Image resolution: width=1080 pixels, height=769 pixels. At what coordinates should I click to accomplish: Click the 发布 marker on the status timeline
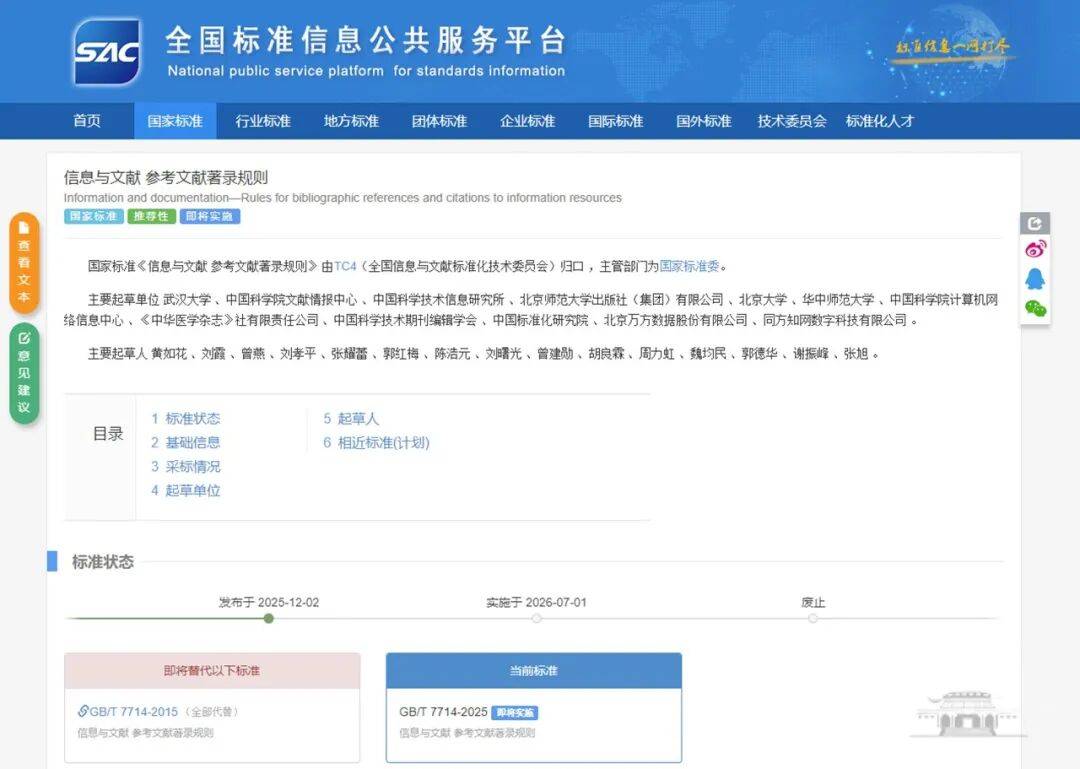[x=268, y=618]
